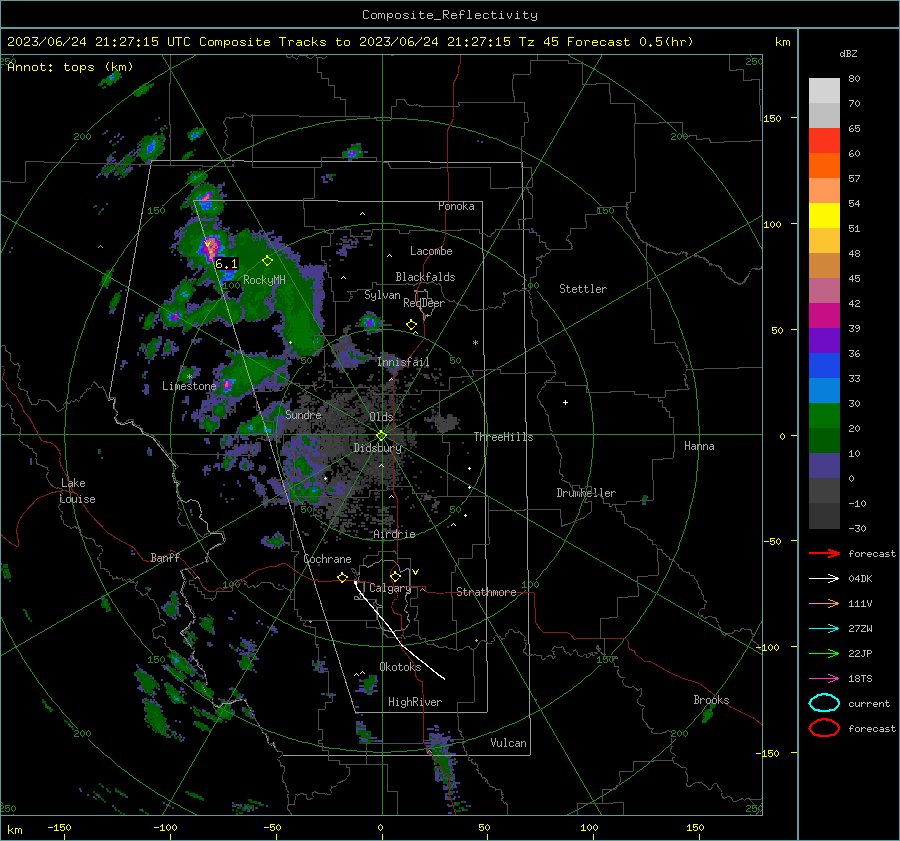The width and height of the screenshot is (900, 841).
Task: Click the Innisfail city label
Action: coord(403,362)
